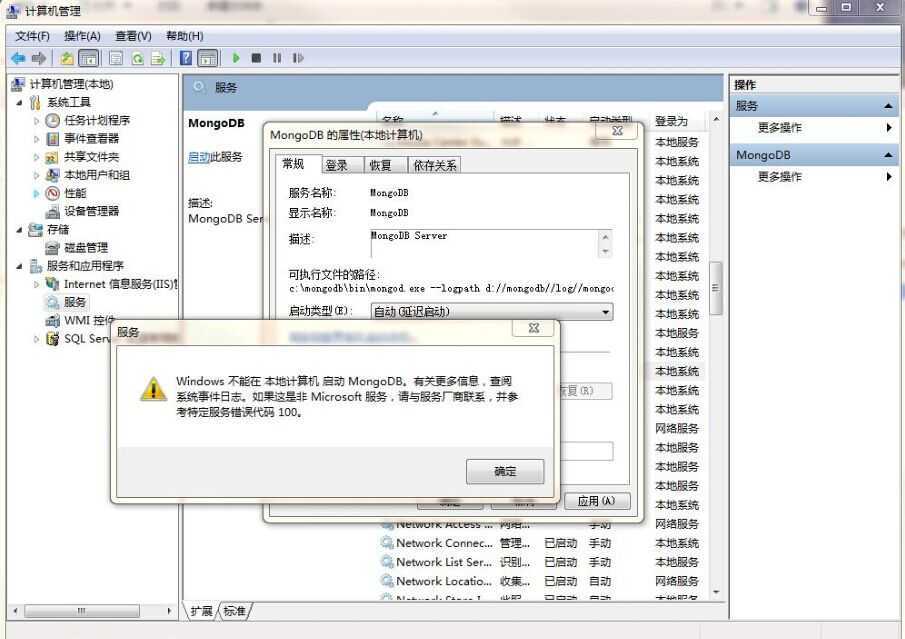Restart the service with restart icon

point(298,58)
